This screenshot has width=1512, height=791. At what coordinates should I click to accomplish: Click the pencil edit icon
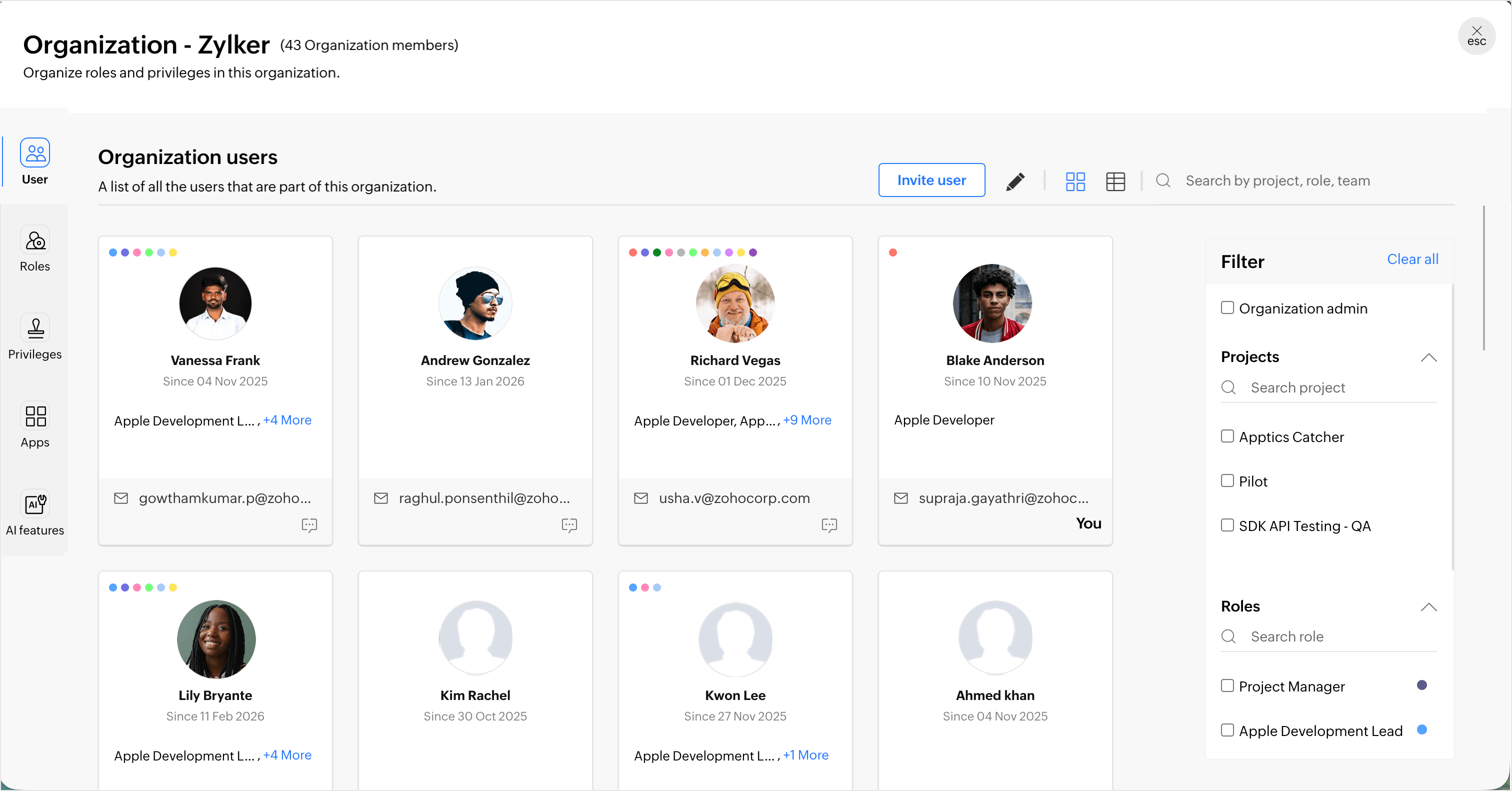1015,181
